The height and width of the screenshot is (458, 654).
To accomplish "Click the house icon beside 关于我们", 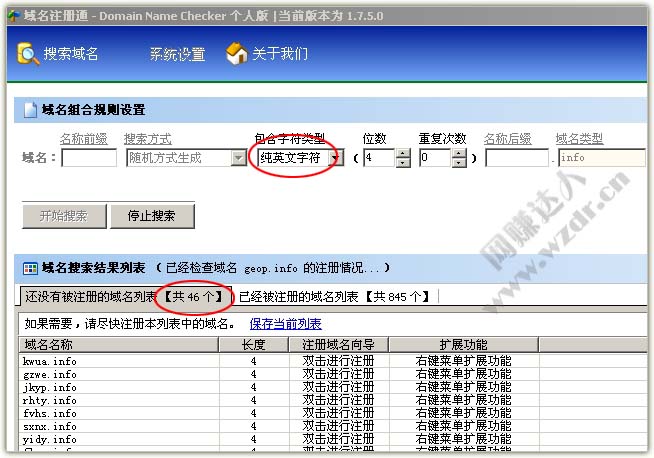I will pyautogui.click(x=236, y=53).
